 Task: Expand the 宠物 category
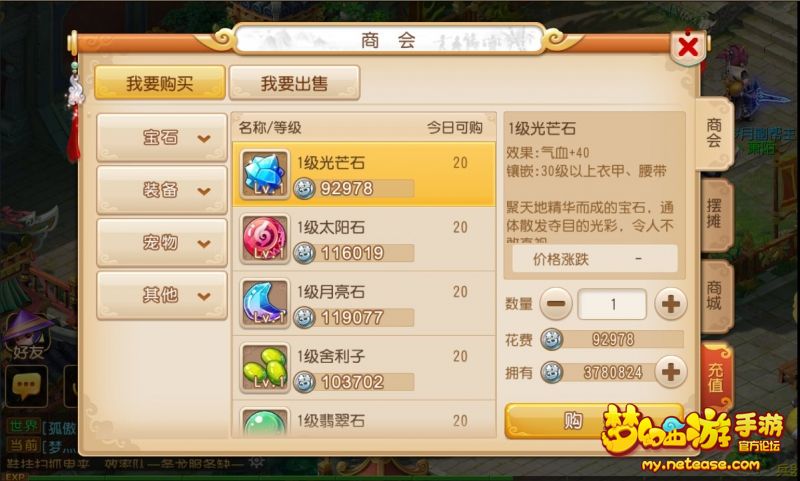tap(162, 243)
